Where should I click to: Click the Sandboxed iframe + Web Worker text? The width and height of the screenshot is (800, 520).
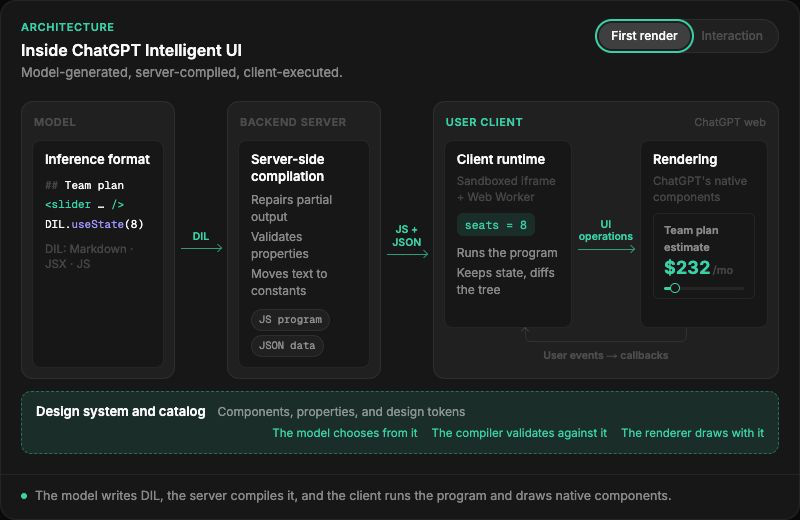click(506, 189)
